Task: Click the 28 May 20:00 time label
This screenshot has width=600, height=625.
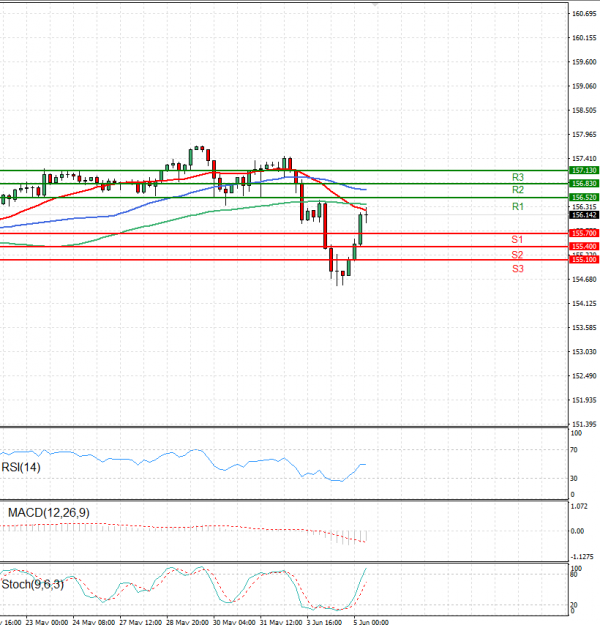Action: pyautogui.click(x=187, y=622)
